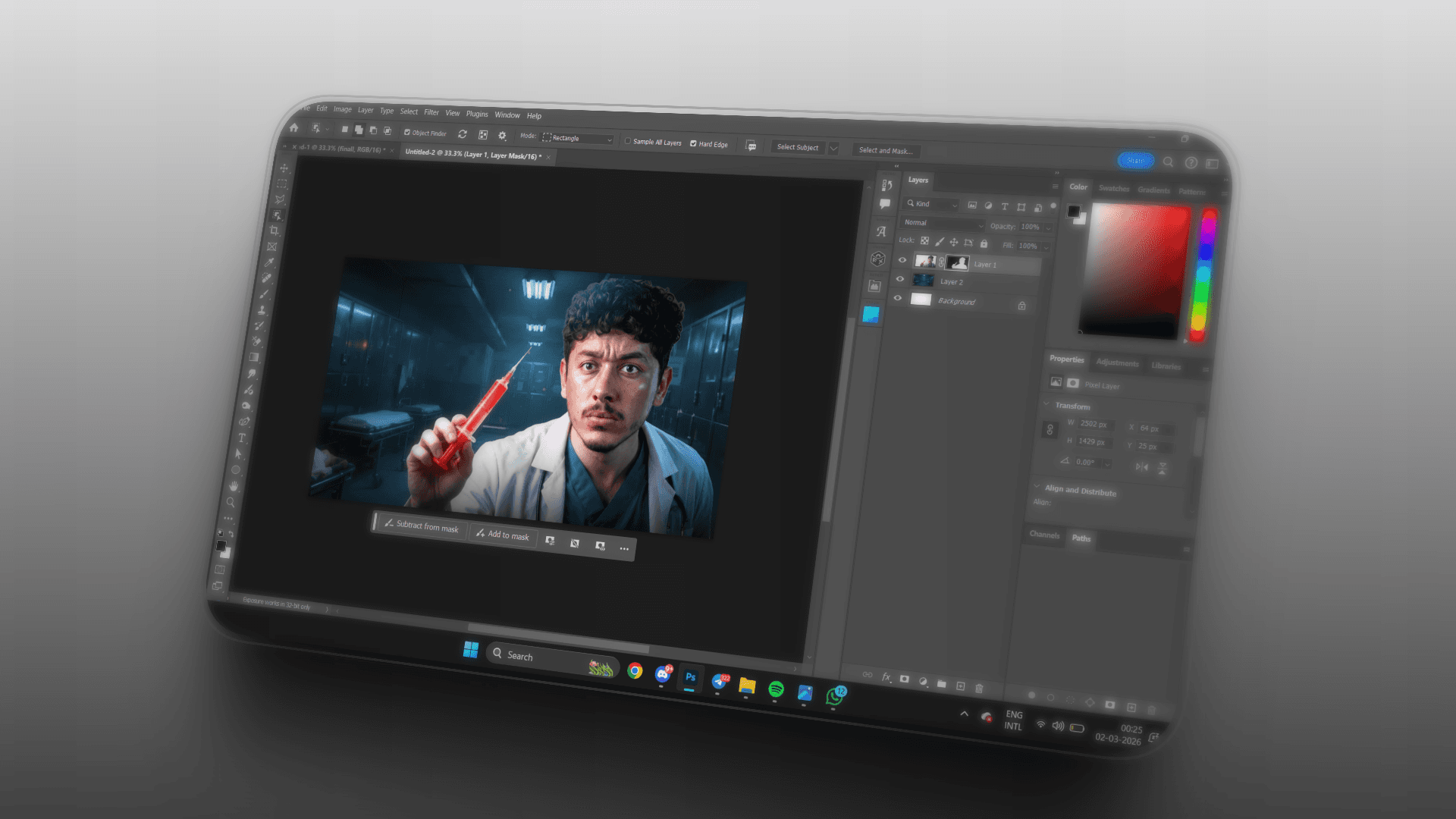Select the Crop tool
The width and height of the screenshot is (1456, 819).
275,231
